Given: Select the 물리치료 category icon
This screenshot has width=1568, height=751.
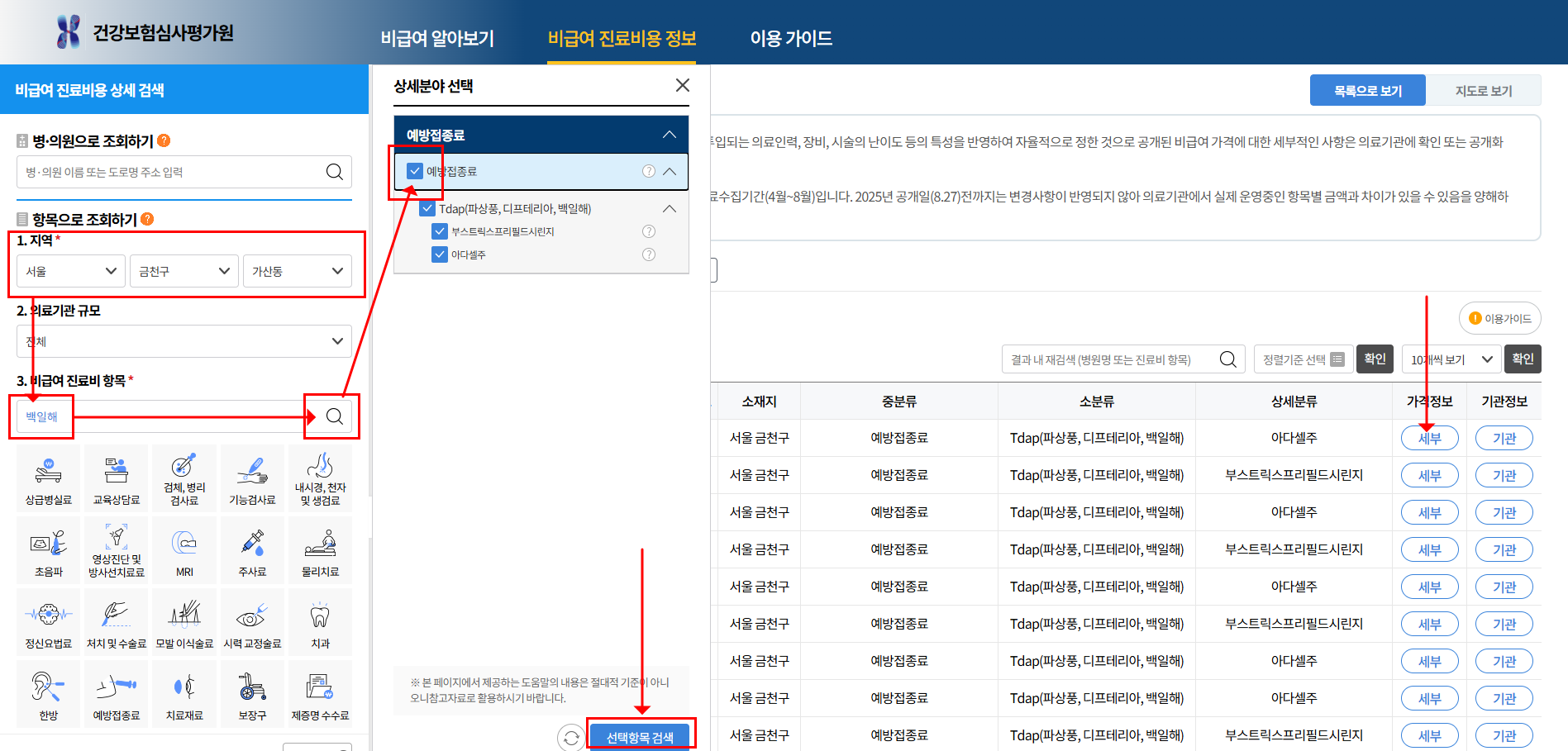Looking at the screenshot, I should click(320, 550).
